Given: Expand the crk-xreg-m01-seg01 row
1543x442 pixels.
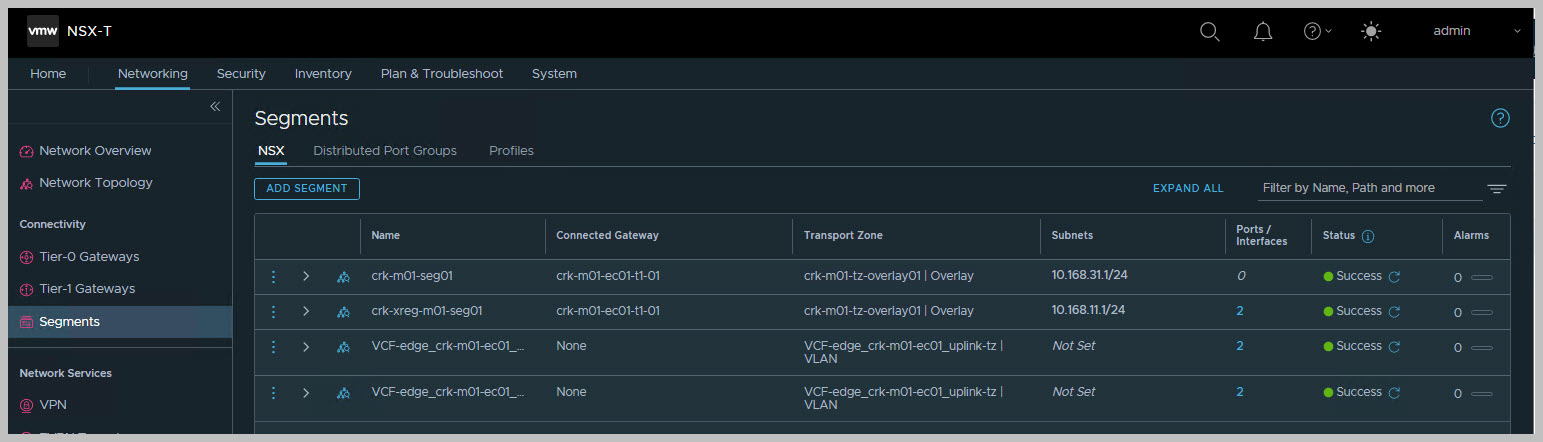Looking at the screenshot, I should pyautogui.click(x=306, y=312).
